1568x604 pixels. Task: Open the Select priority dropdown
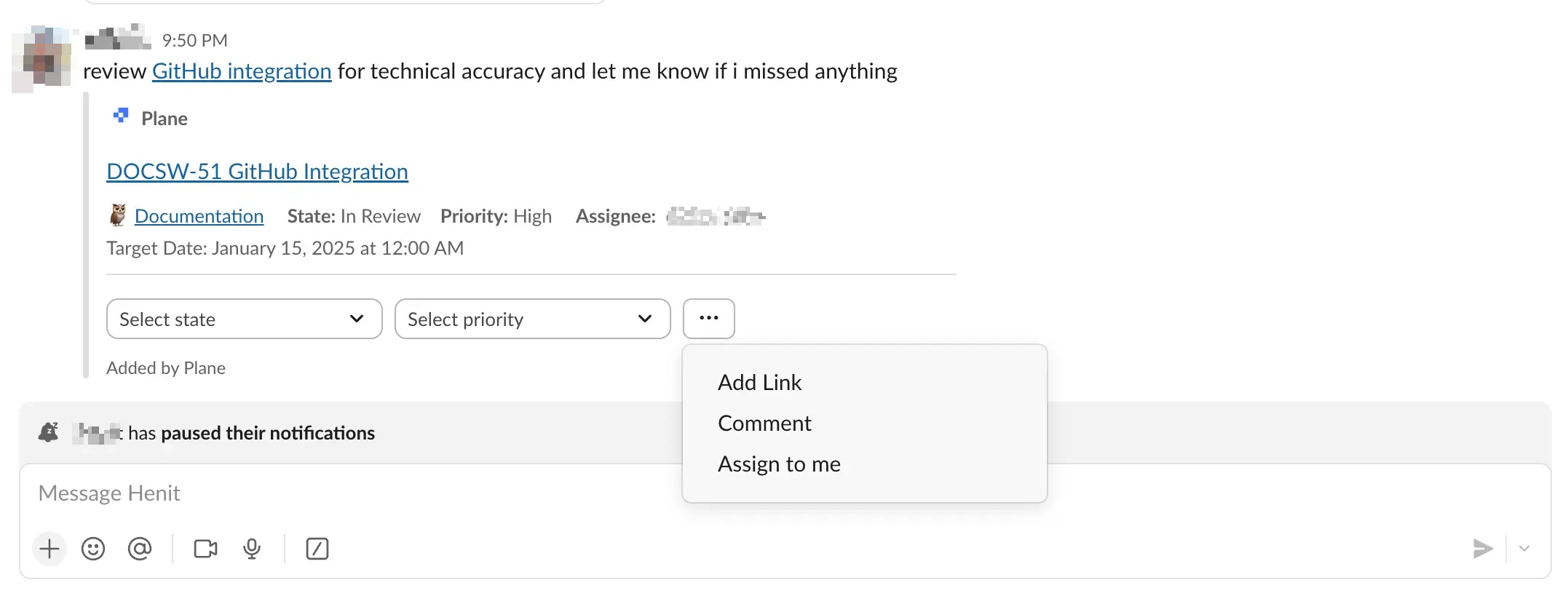click(531, 319)
